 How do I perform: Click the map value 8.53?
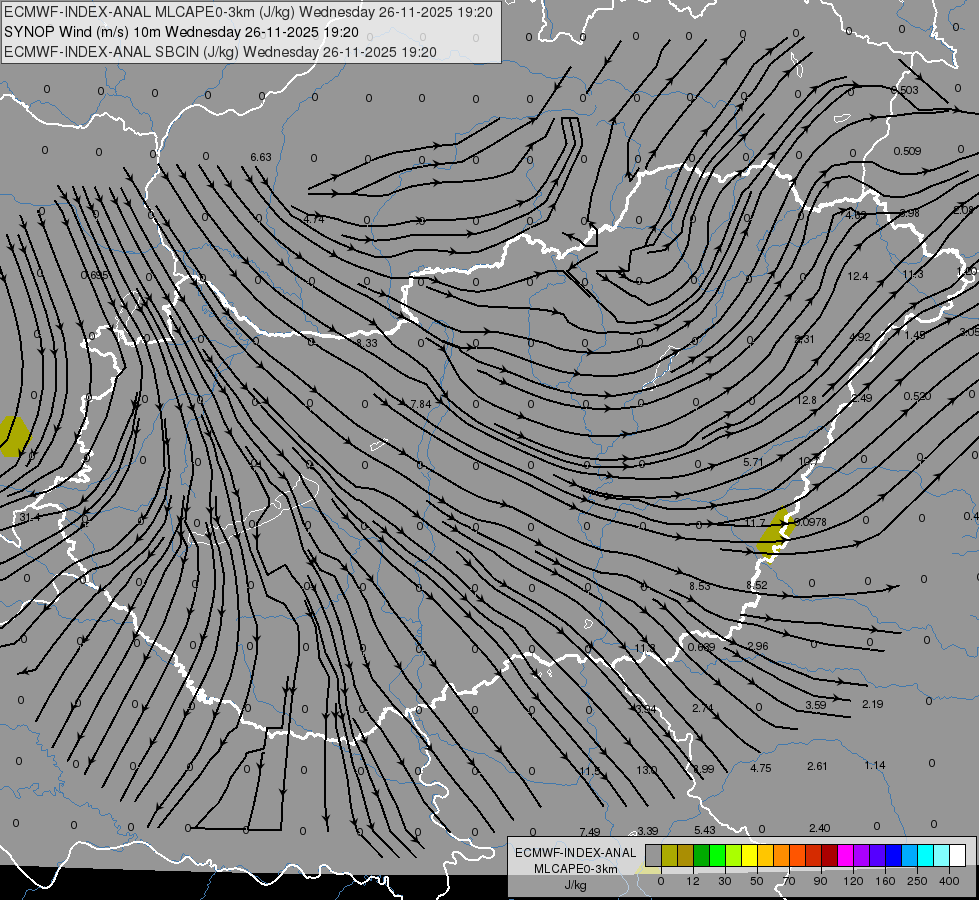click(700, 586)
